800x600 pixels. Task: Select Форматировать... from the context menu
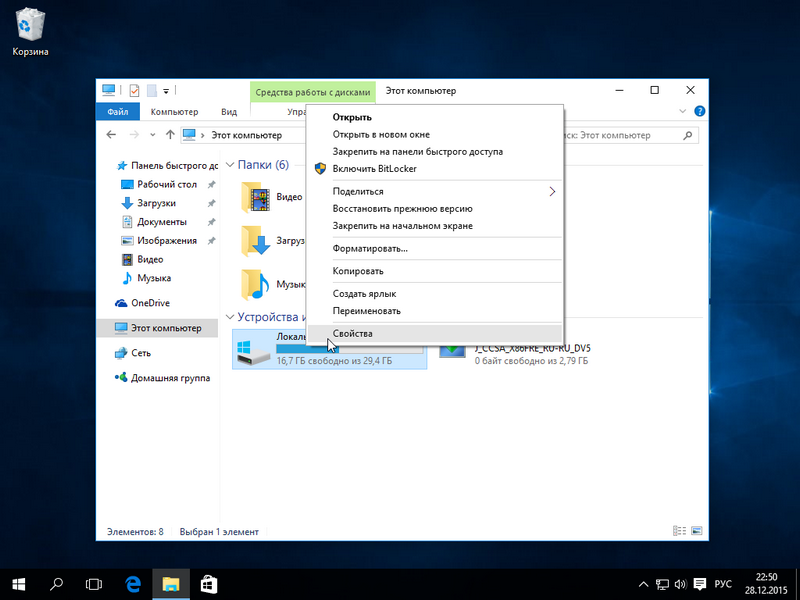tap(370, 248)
